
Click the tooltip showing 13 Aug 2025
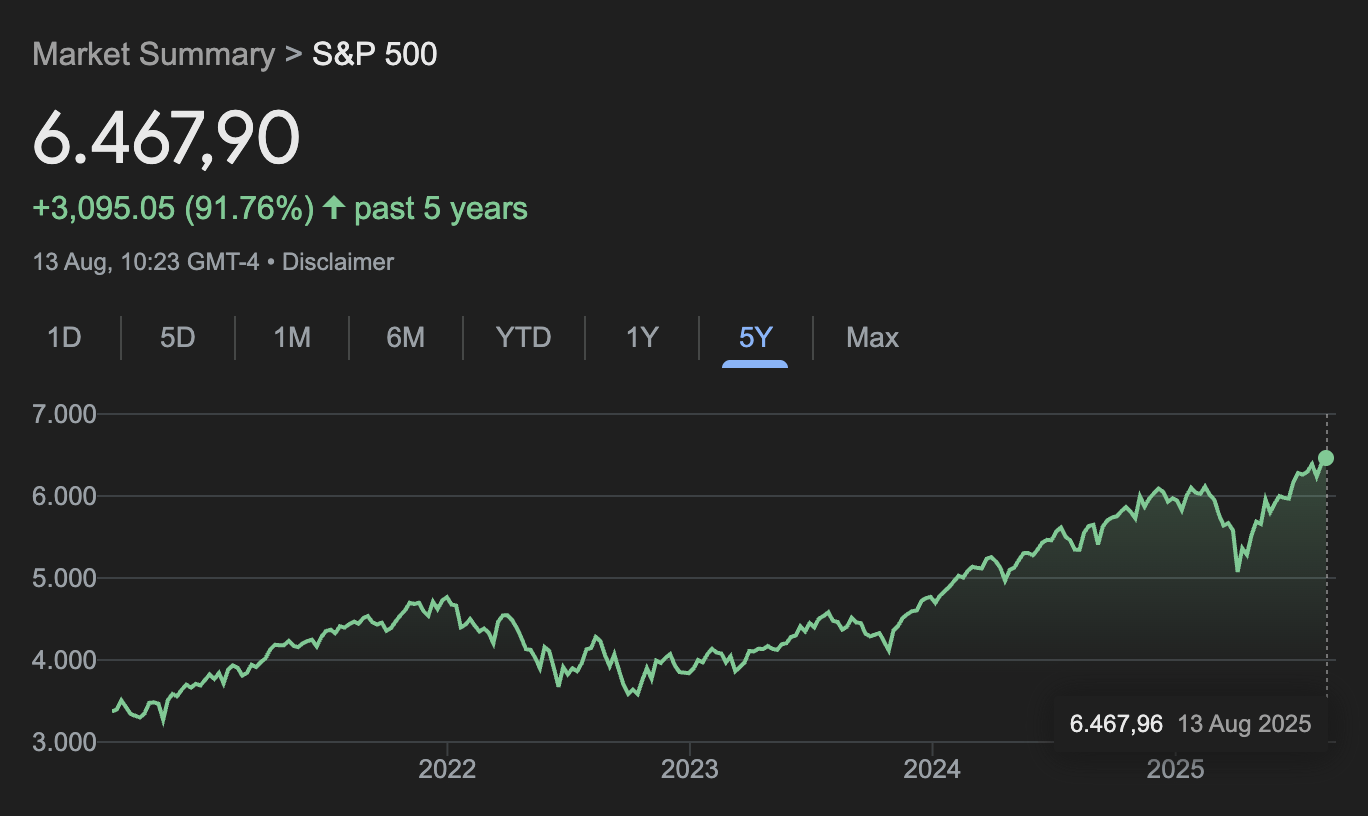coord(1244,723)
